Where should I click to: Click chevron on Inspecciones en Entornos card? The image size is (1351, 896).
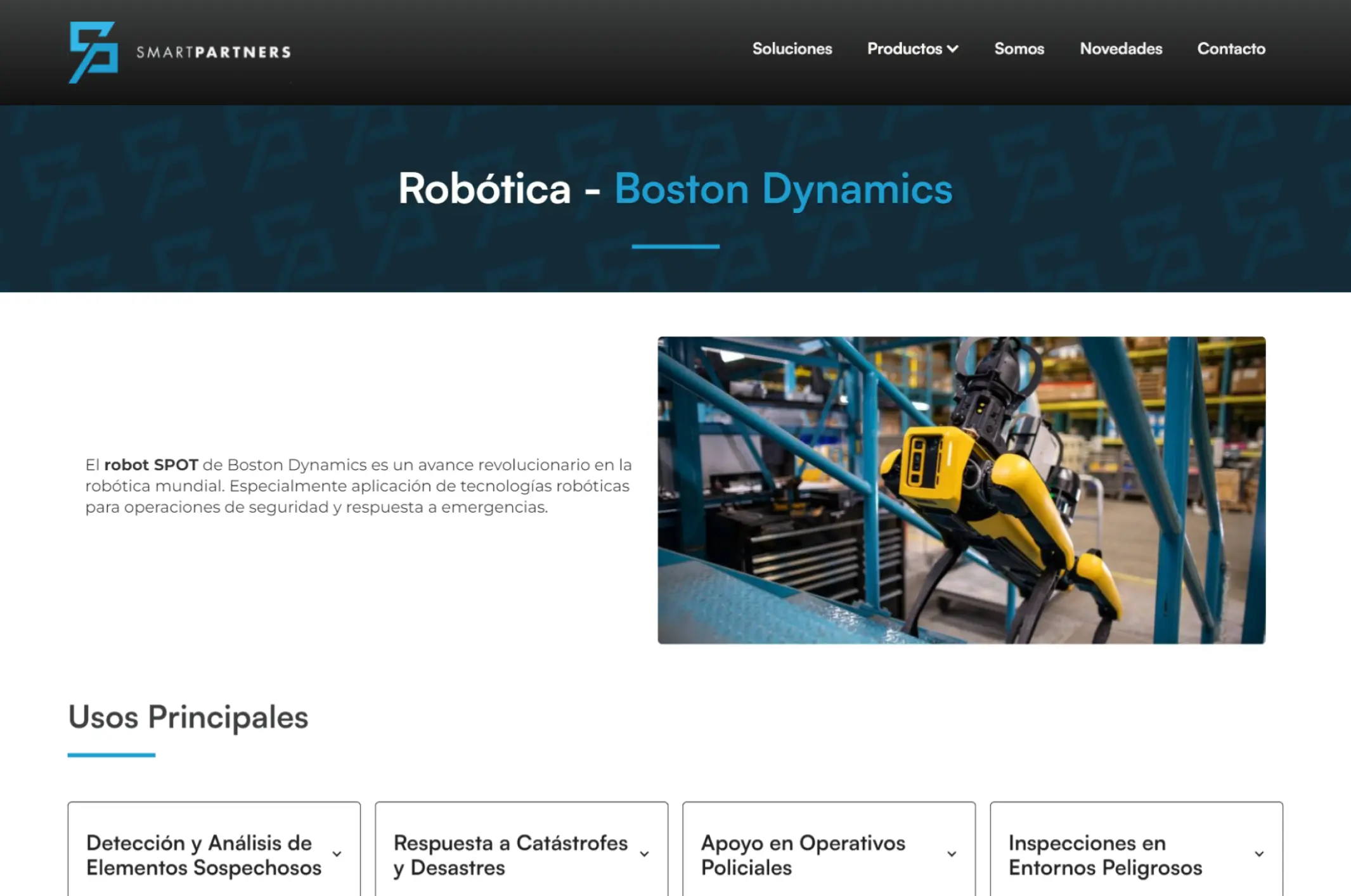(1260, 854)
